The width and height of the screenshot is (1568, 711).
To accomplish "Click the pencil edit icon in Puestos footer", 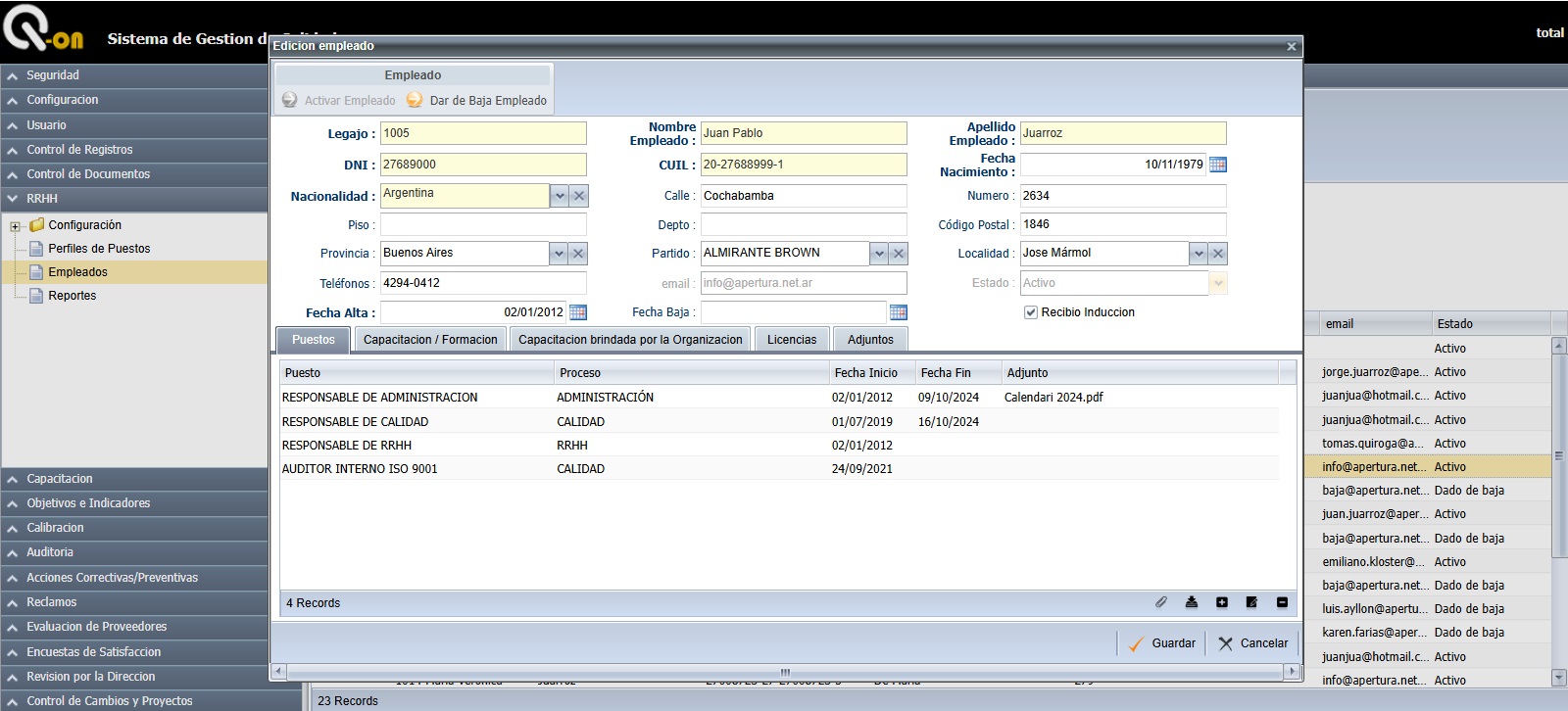I will click(1251, 602).
